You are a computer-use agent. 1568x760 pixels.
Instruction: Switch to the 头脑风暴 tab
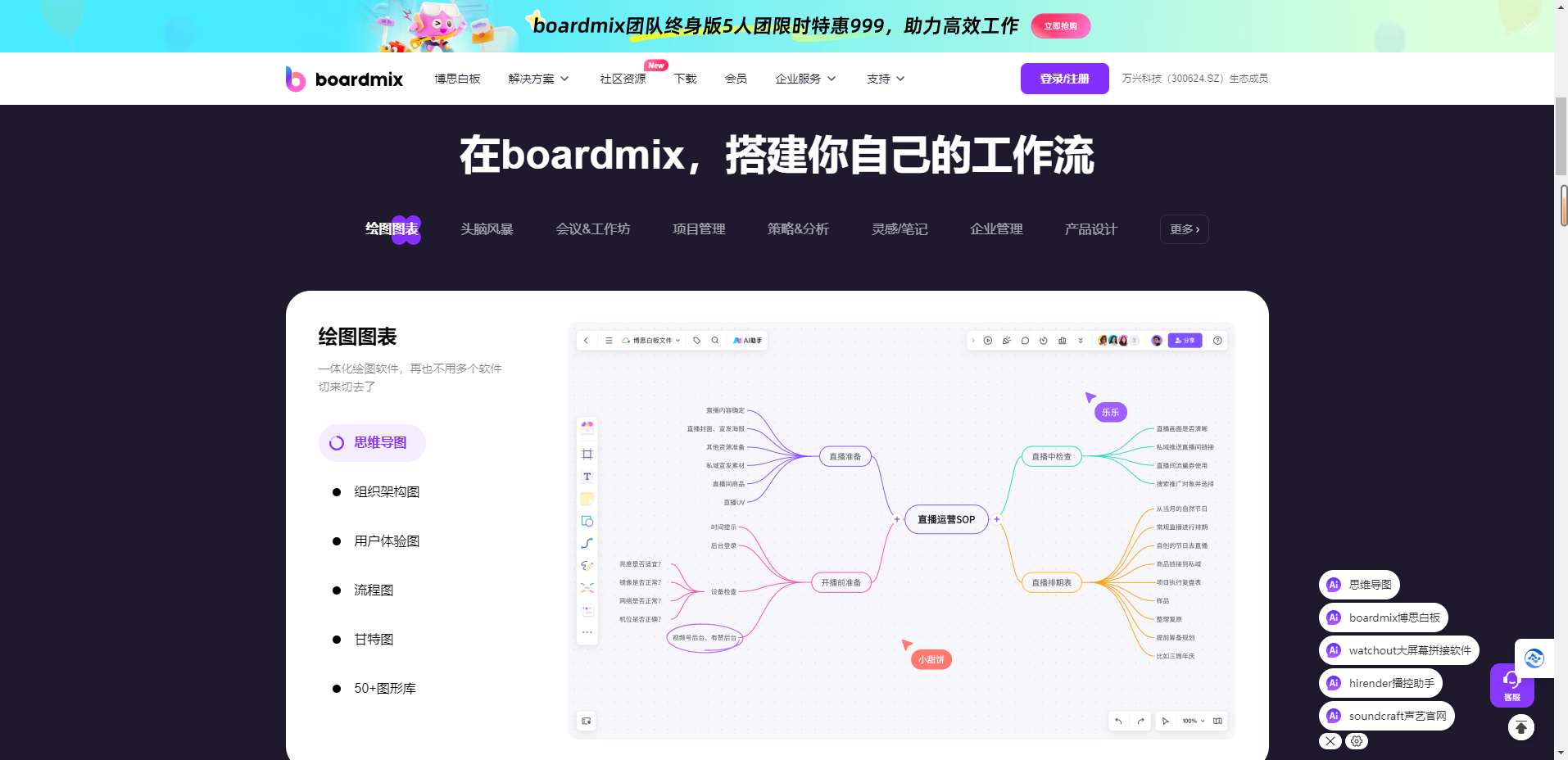pos(487,229)
